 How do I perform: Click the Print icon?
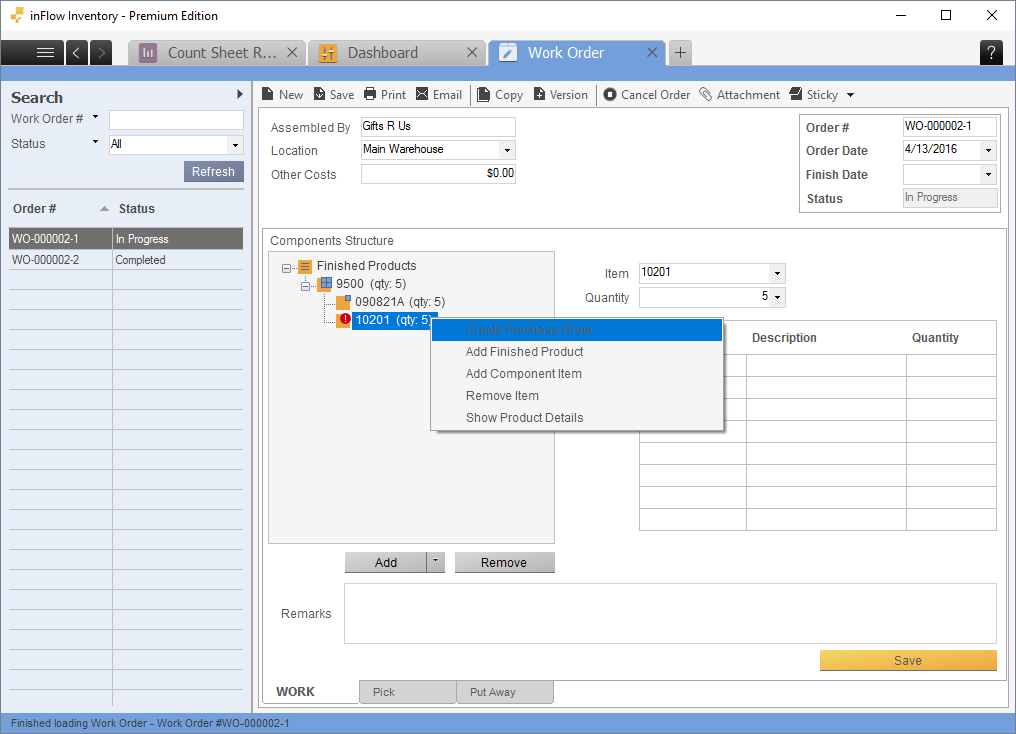tap(370, 95)
